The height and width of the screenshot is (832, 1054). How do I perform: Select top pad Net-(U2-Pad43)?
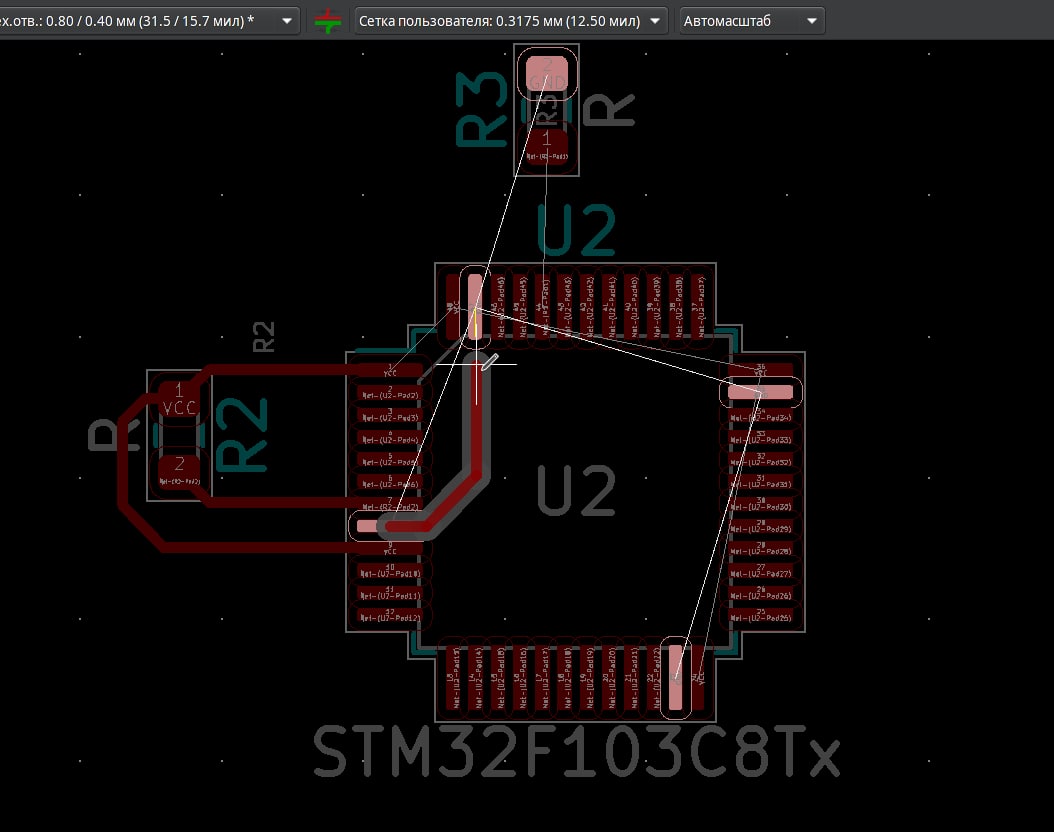click(565, 306)
